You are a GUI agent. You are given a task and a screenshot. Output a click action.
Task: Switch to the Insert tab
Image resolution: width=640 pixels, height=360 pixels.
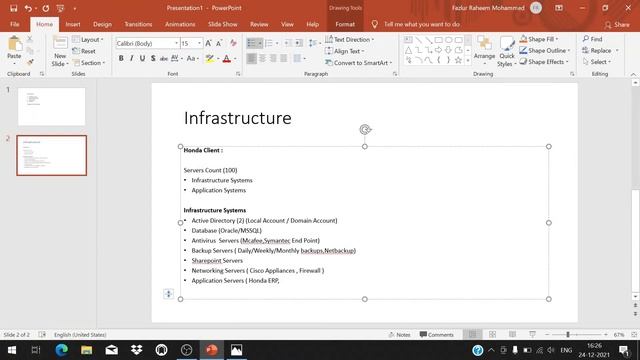73,24
